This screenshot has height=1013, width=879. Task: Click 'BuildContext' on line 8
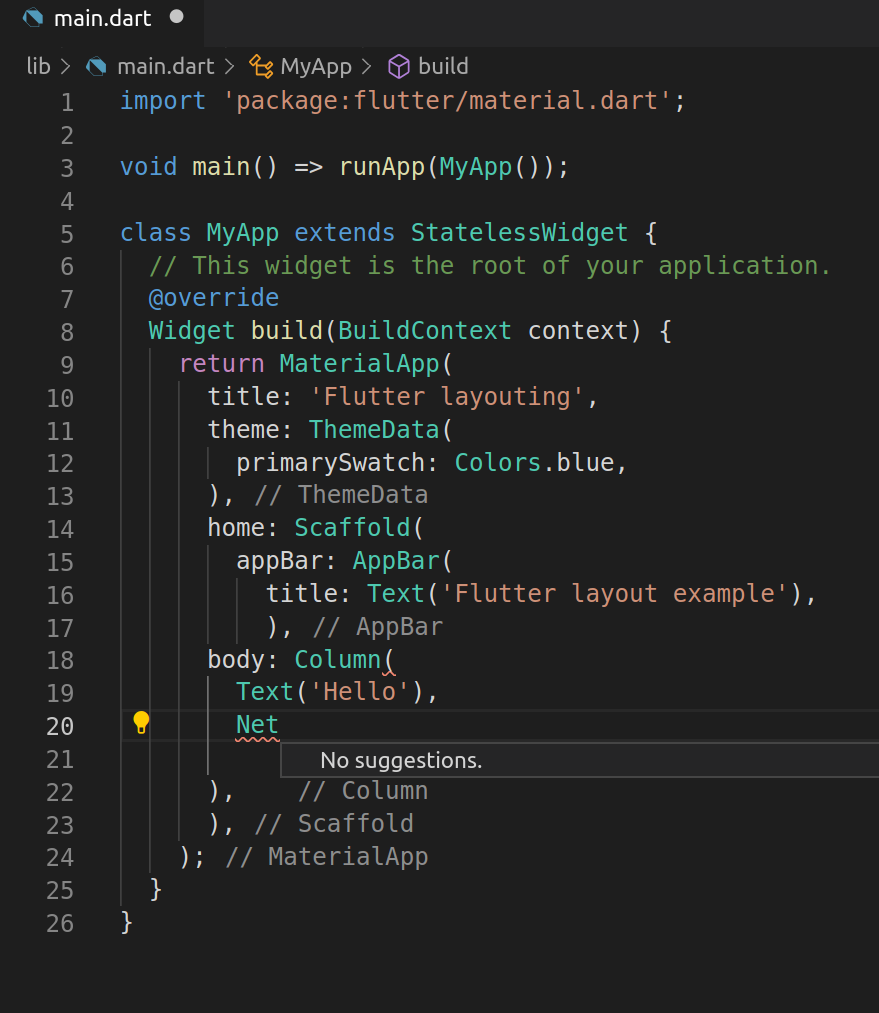click(x=424, y=331)
